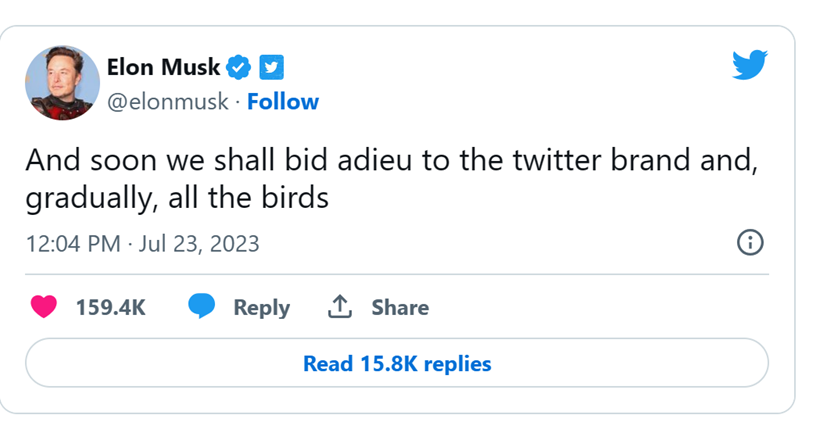Open Elon Musk's profile picture

click(x=62, y=83)
